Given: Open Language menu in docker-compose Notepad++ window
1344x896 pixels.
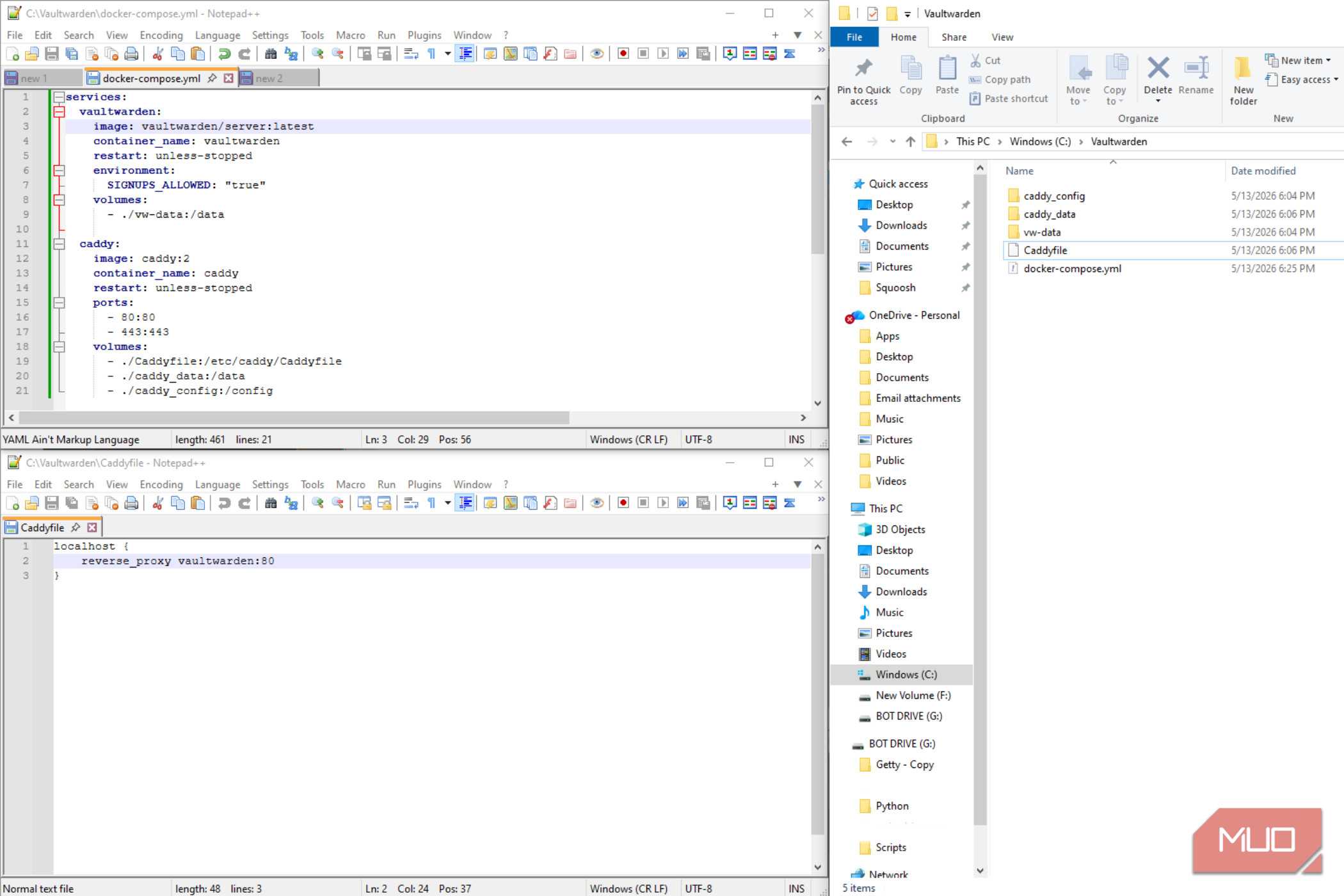Looking at the screenshot, I should [218, 35].
